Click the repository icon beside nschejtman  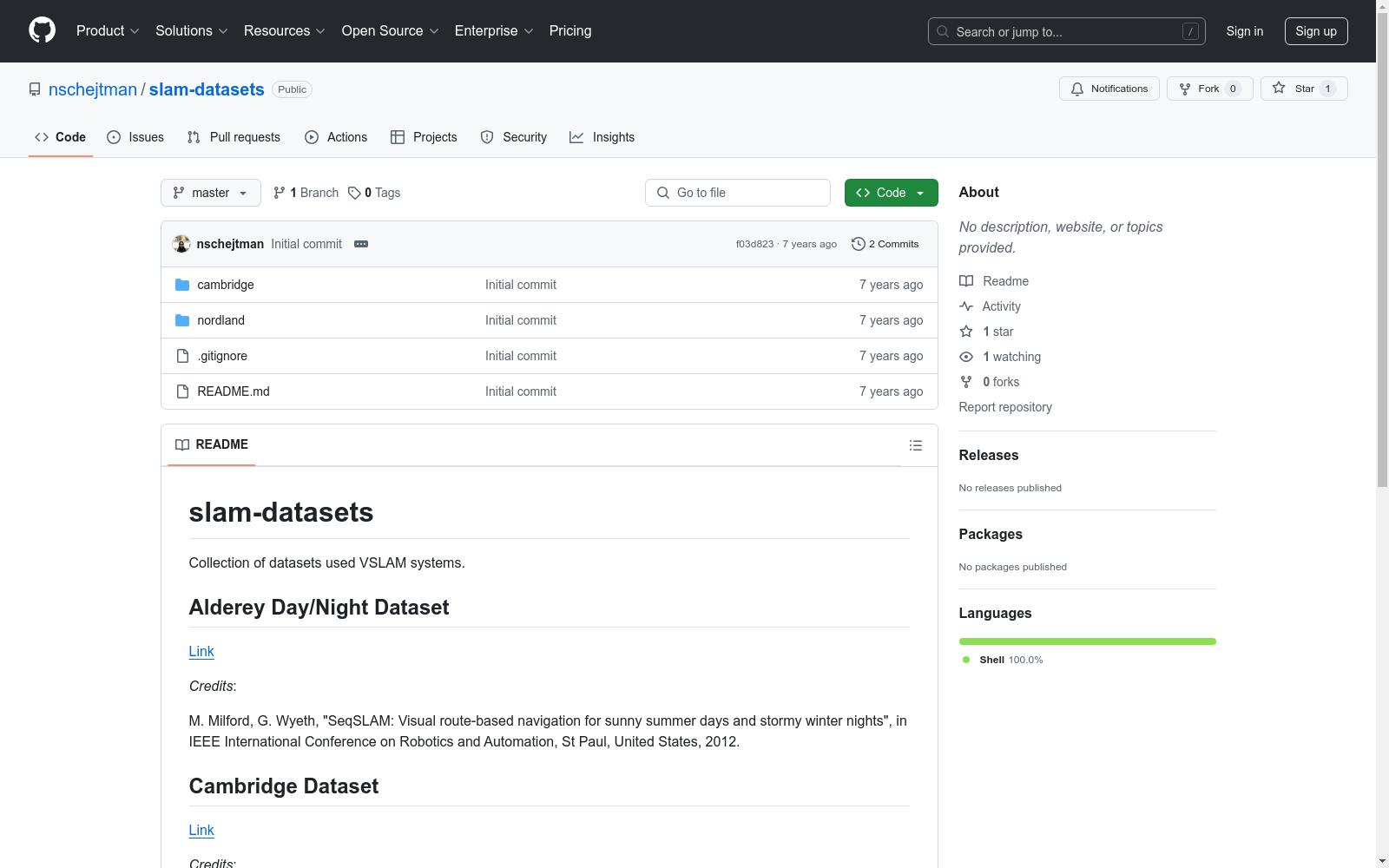pos(35,89)
